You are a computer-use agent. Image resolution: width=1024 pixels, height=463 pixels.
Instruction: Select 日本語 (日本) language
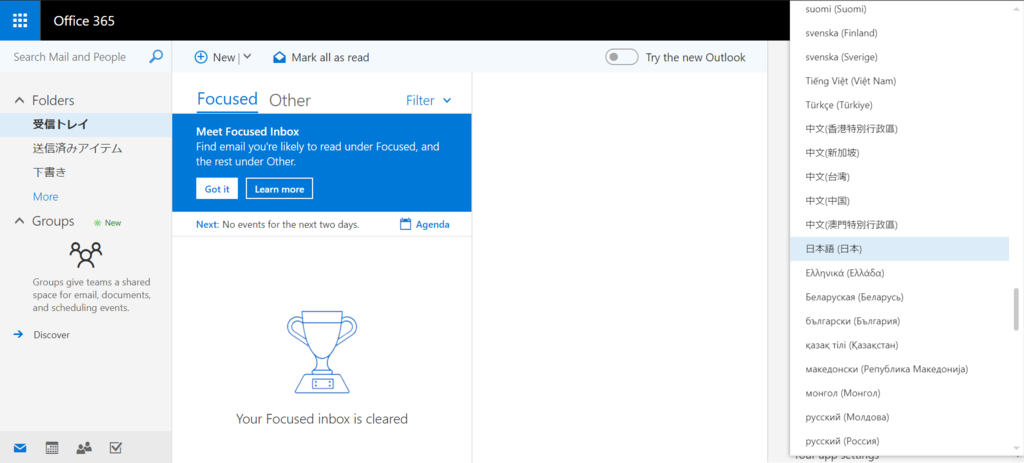point(899,249)
